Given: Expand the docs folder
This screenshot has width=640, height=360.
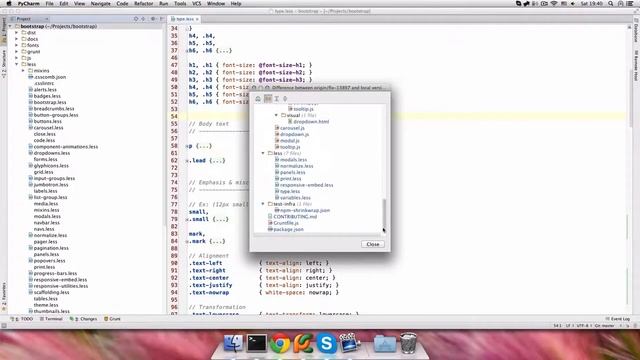Looking at the screenshot, I should pos(17,39).
